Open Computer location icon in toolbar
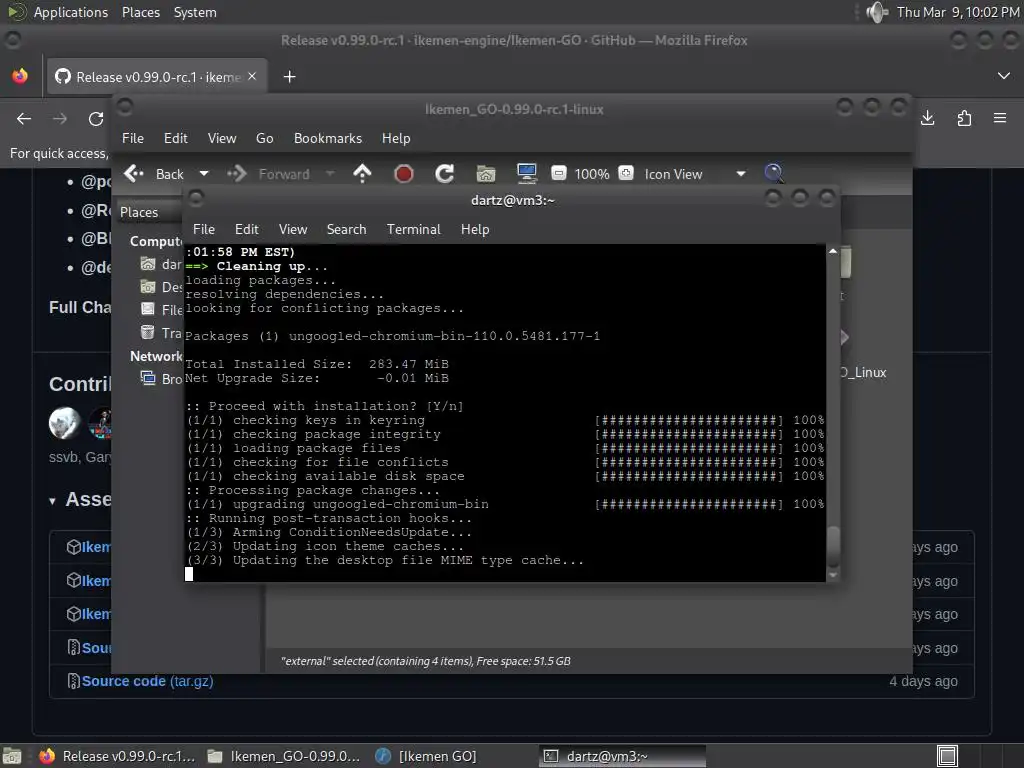 coord(526,174)
